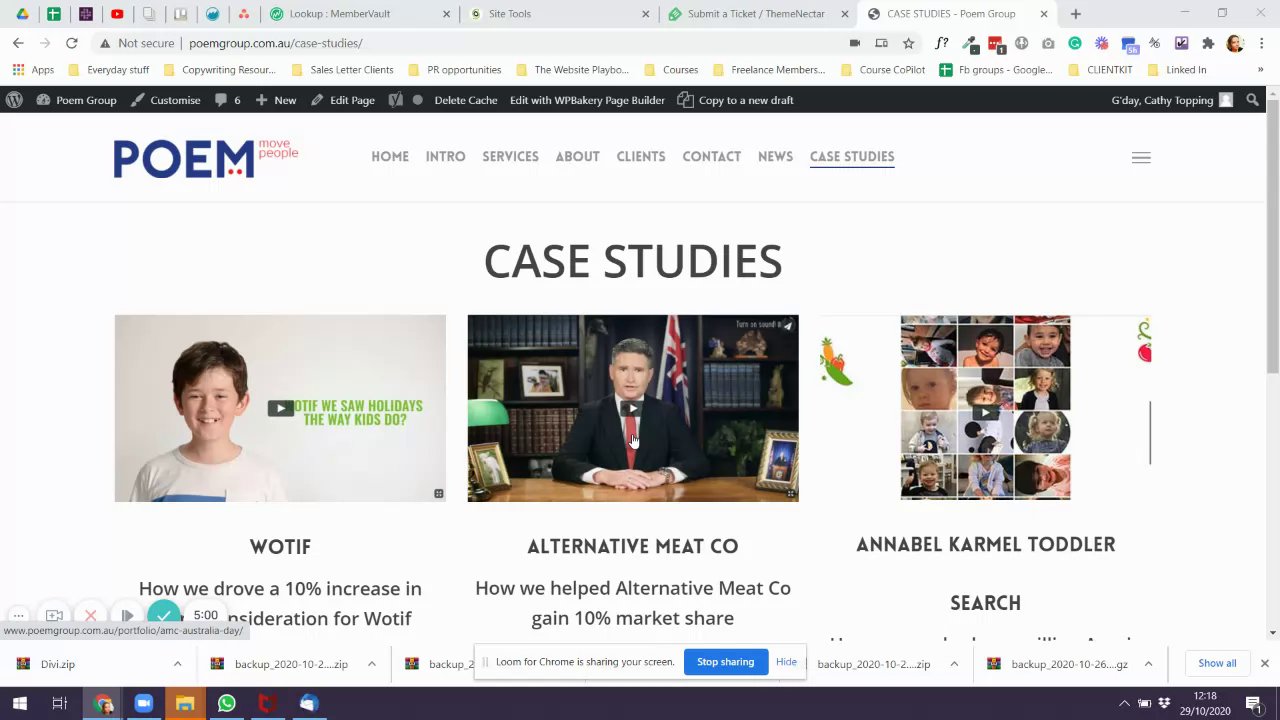Click the eyedropper color picker extension
The width and height of the screenshot is (1280, 720).
tap(968, 43)
